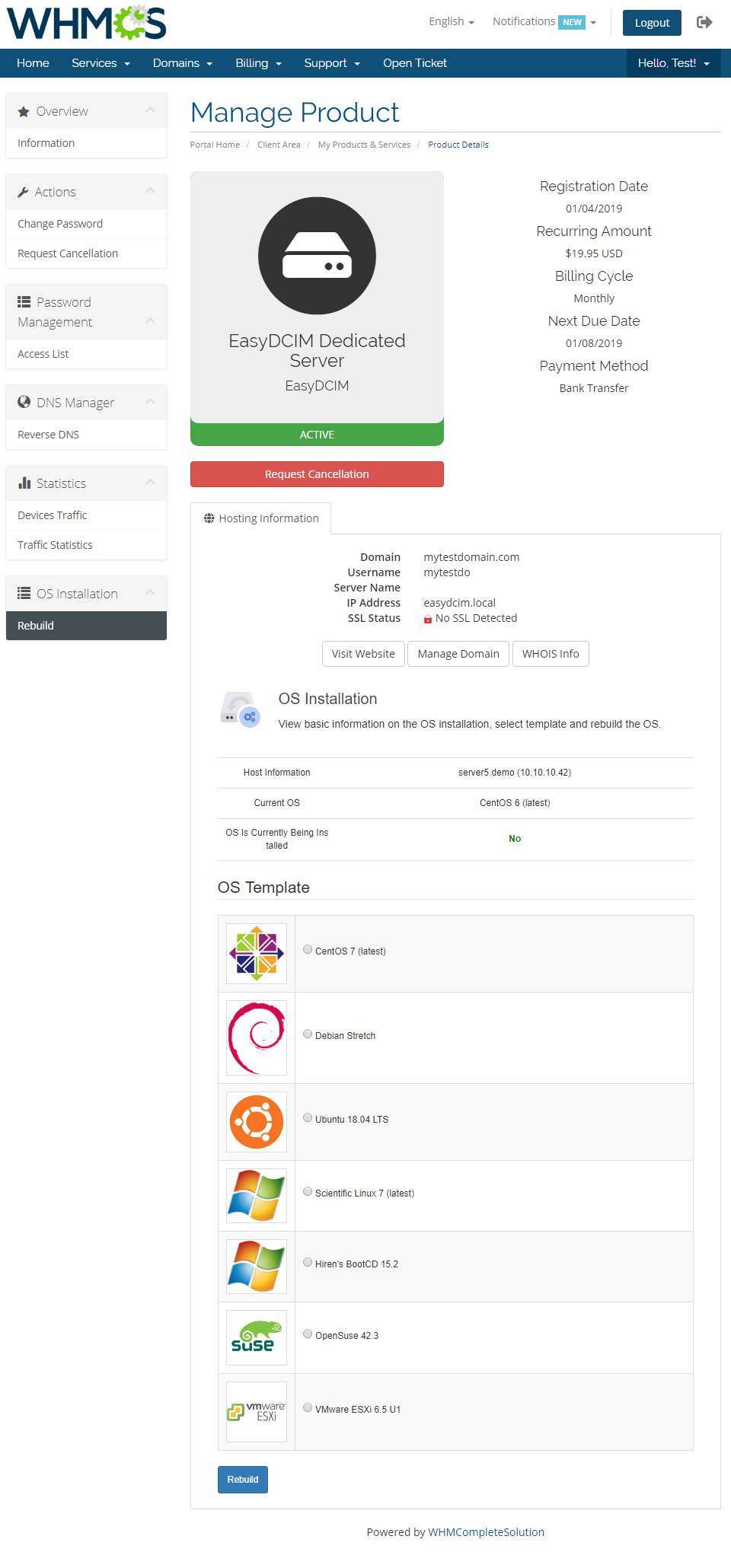
Task: Follow the Client Area breadcrumb
Action: (279, 145)
